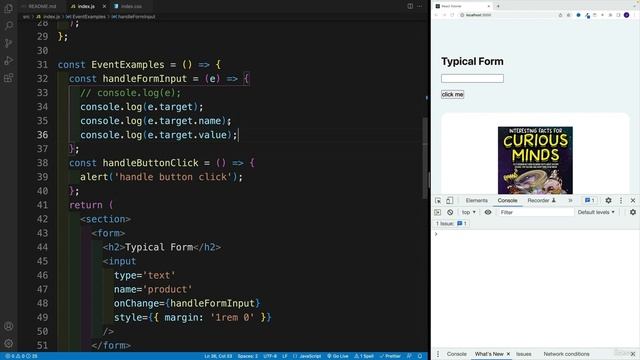Reload the localhost page
This screenshot has width=640, height=360.
pos(452,15)
